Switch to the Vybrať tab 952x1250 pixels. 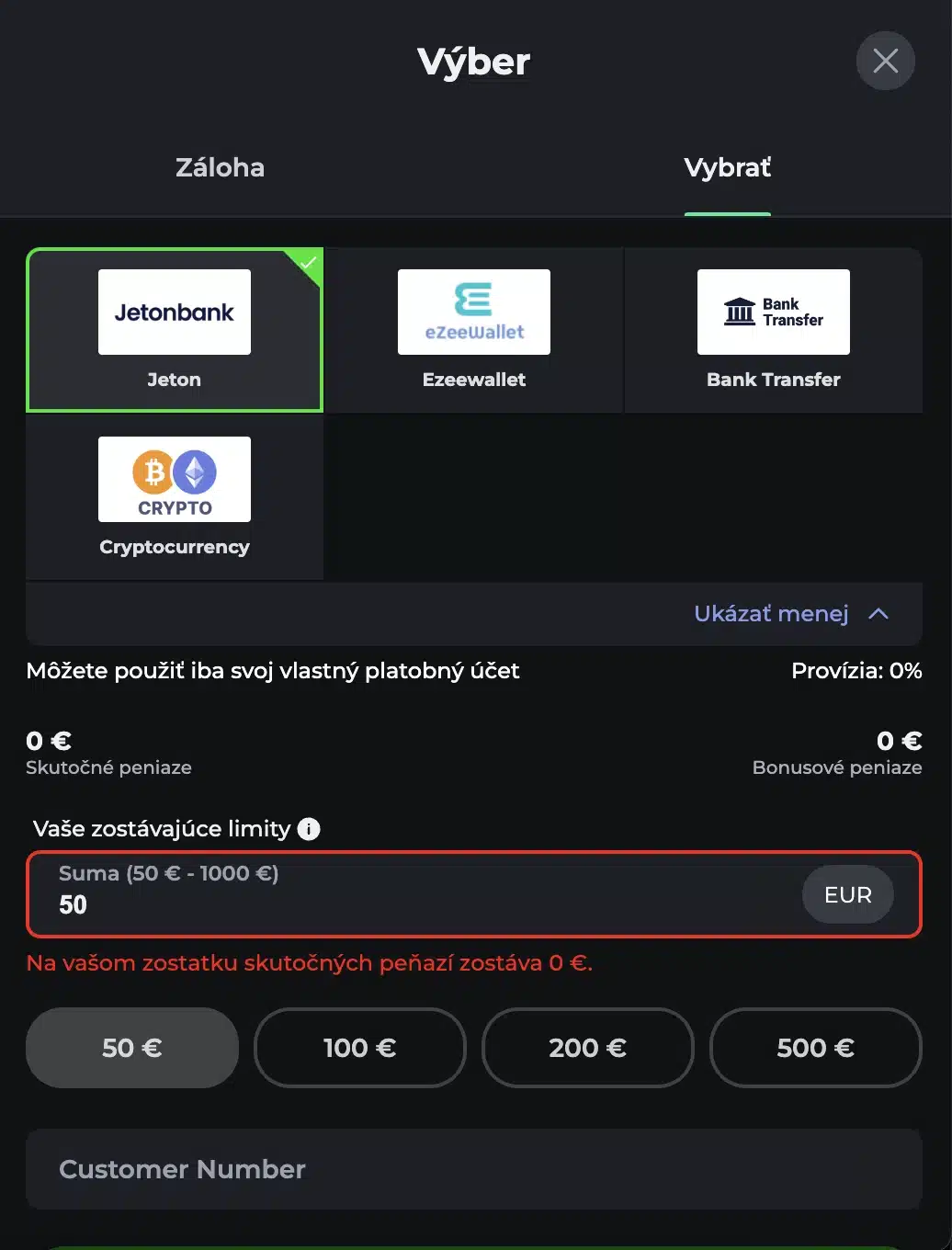pyautogui.click(x=727, y=167)
